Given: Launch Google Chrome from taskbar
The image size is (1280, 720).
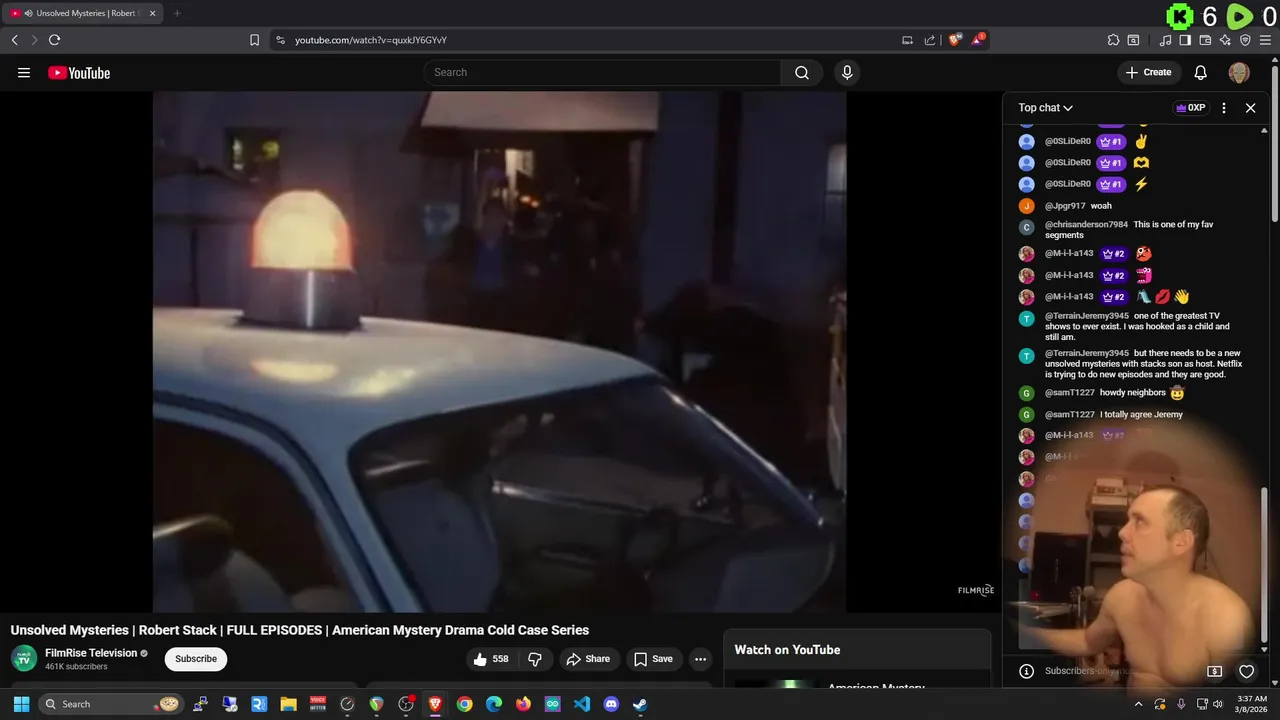Looking at the screenshot, I should pyautogui.click(x=464, y=704).
